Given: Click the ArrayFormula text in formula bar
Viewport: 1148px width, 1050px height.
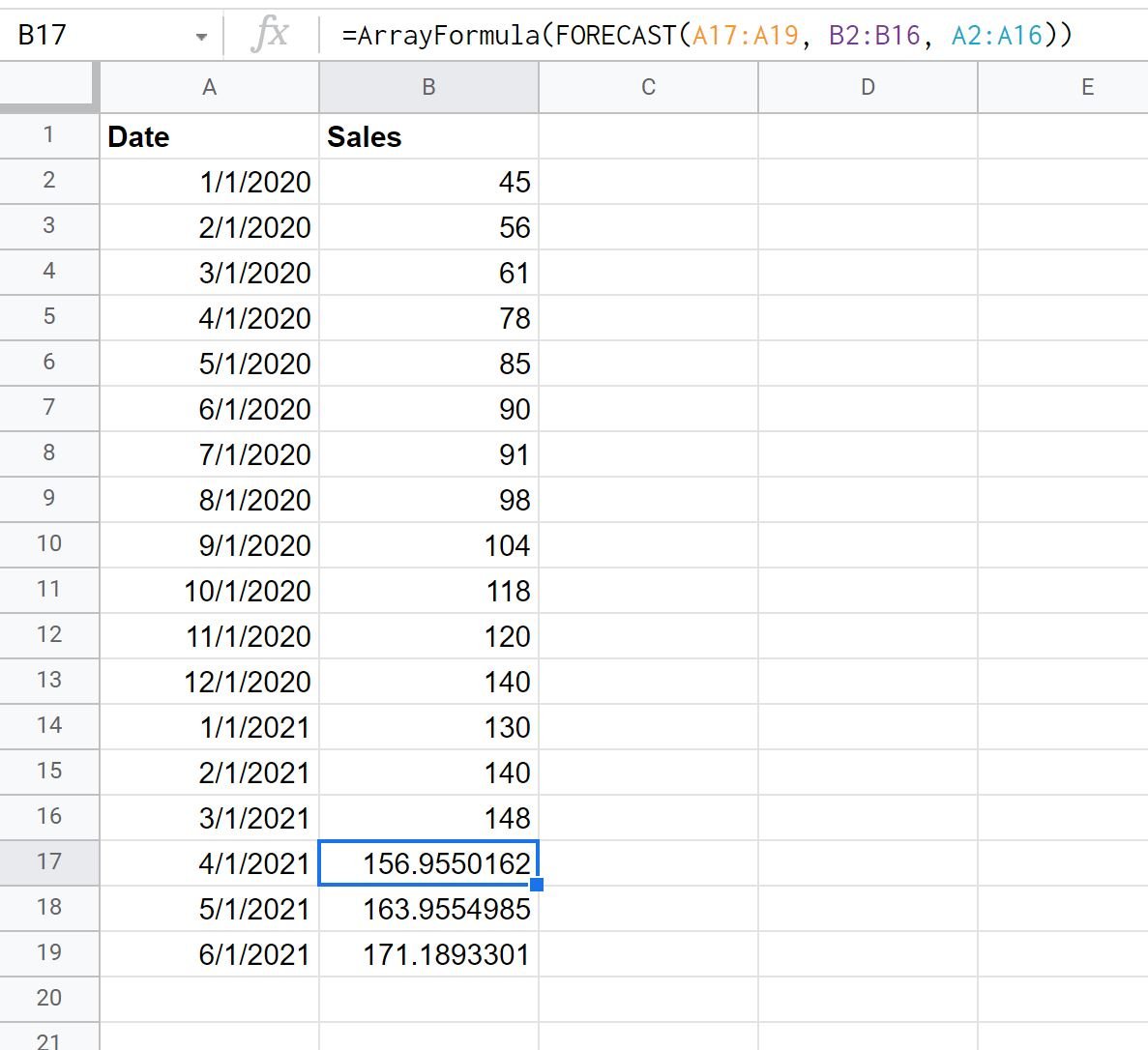Looking at the screenshot, I should pyautogui.click(x=440, y=35).
